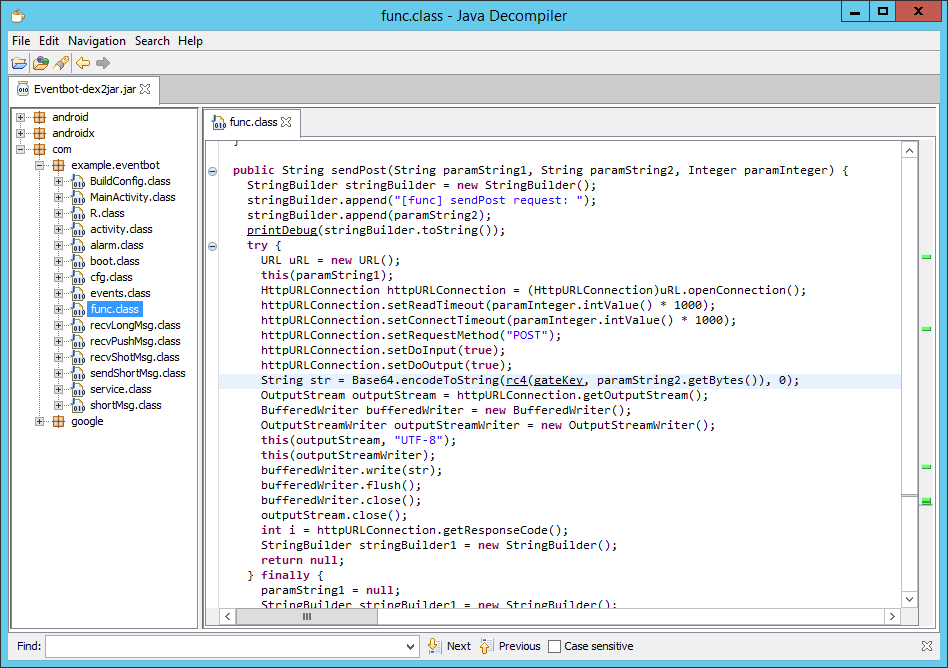Expand the android tree node
Image resolution: width=948 pixels, height=668 pixels.
[21, 117]
